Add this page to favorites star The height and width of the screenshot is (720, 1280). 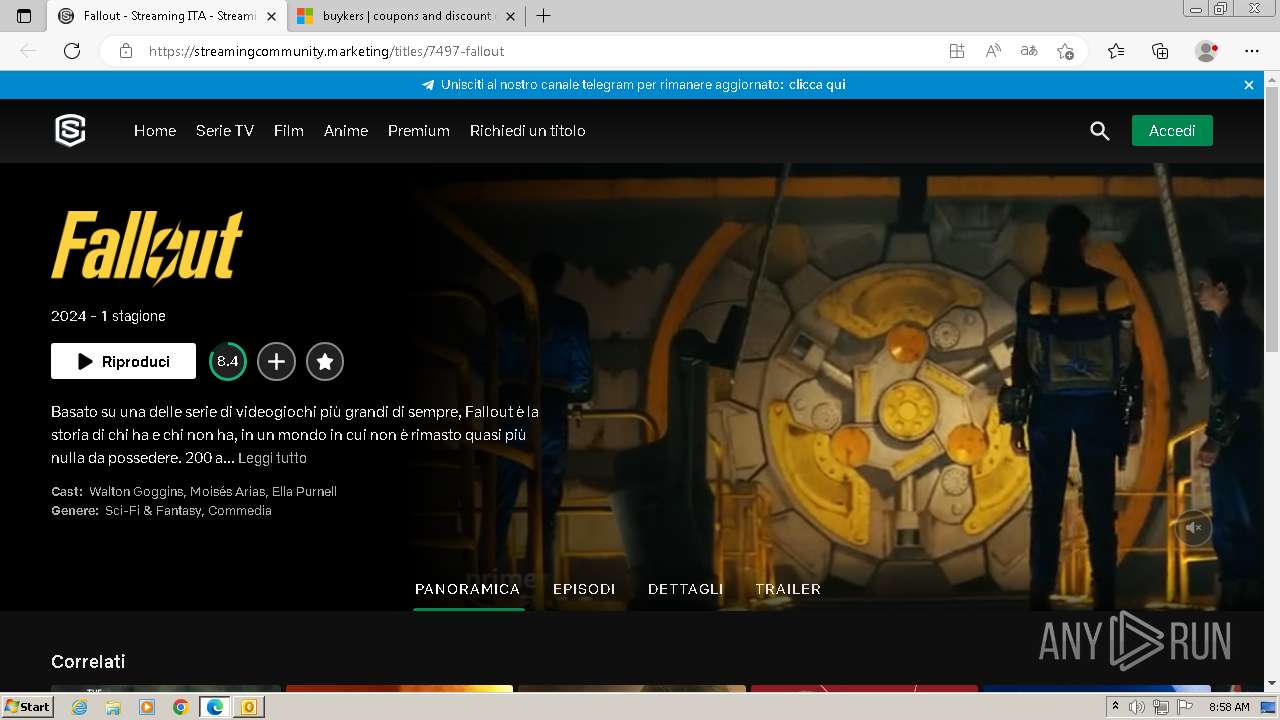1065,51
